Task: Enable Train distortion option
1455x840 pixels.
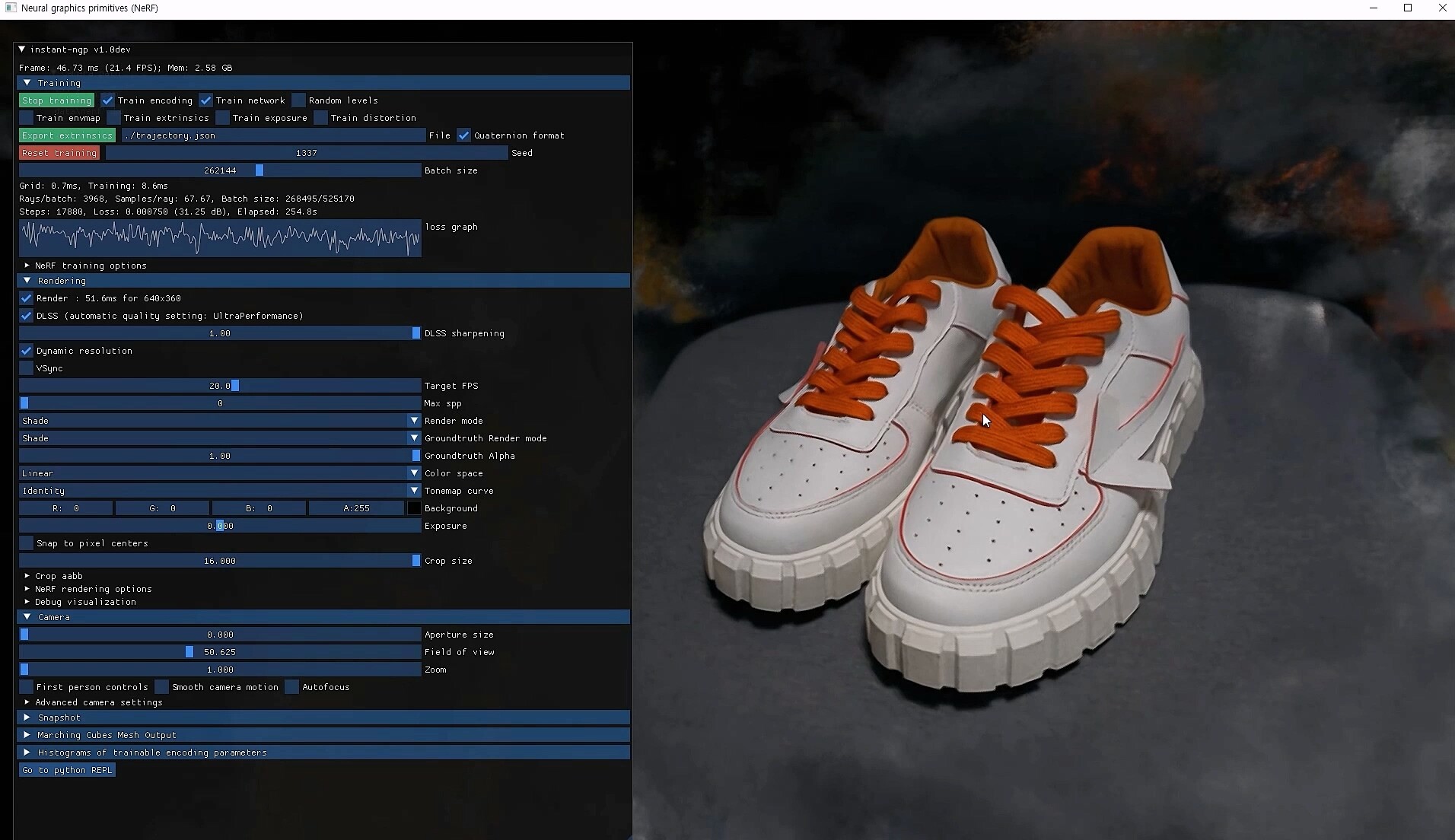Action: [x=321, y=117]
